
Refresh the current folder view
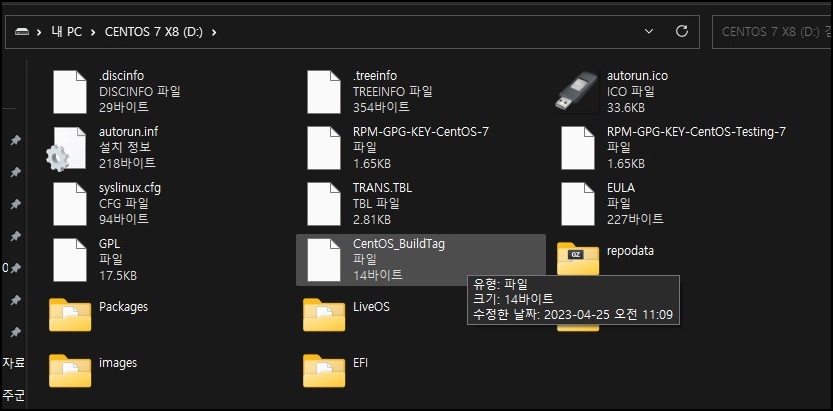(682, 31)
